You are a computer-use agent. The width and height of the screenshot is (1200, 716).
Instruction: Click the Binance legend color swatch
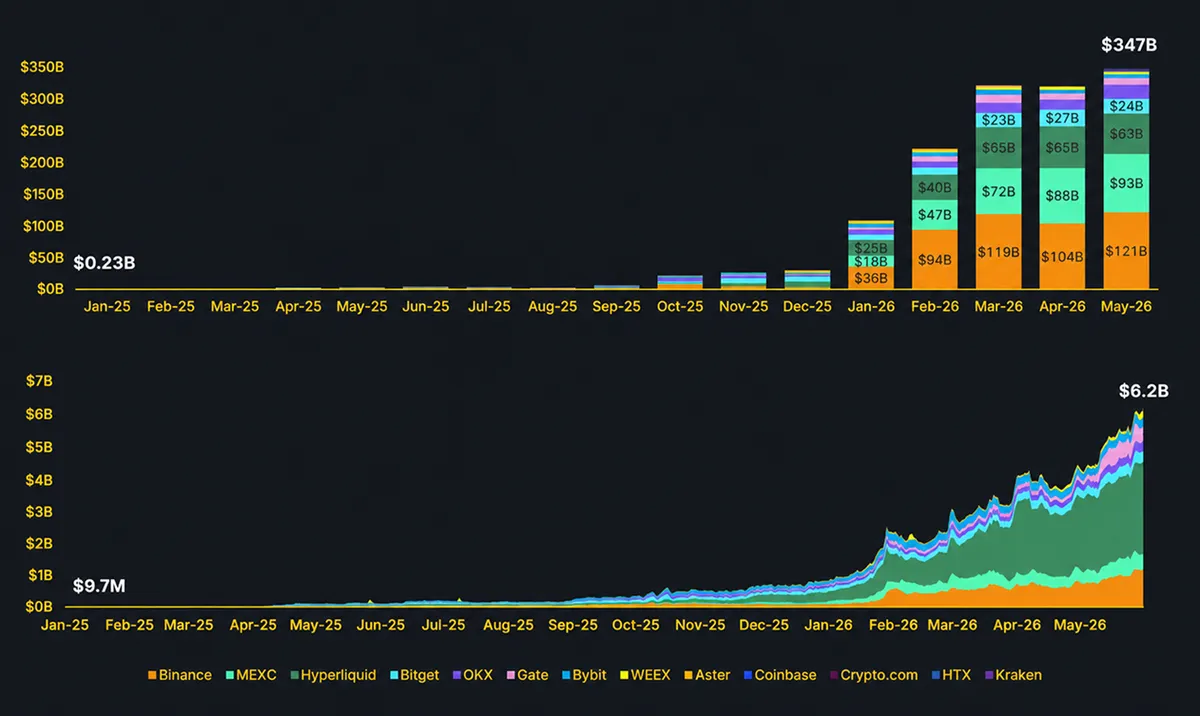[x=152, y=675]
